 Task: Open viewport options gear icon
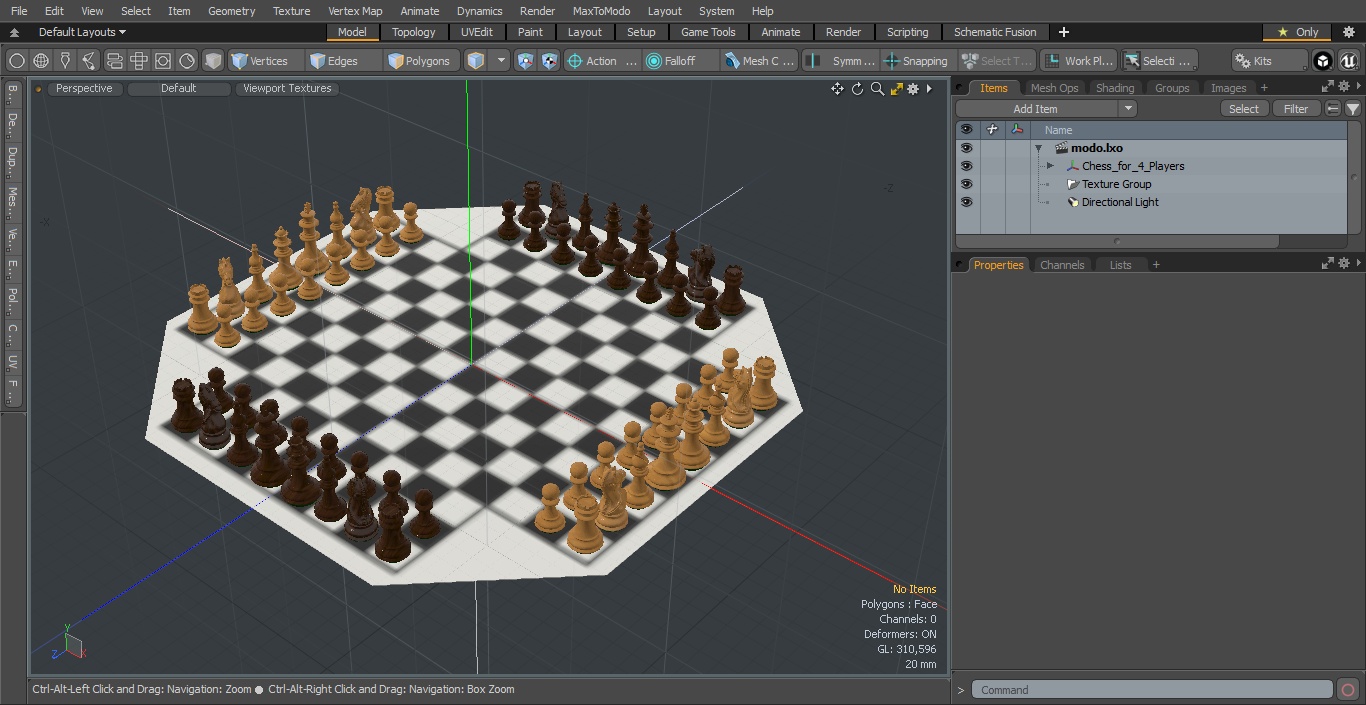913,89
